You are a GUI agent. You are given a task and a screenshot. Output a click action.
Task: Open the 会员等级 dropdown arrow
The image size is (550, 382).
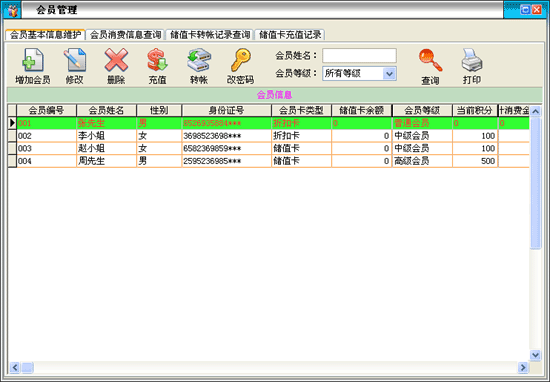[x=389, y=74]
